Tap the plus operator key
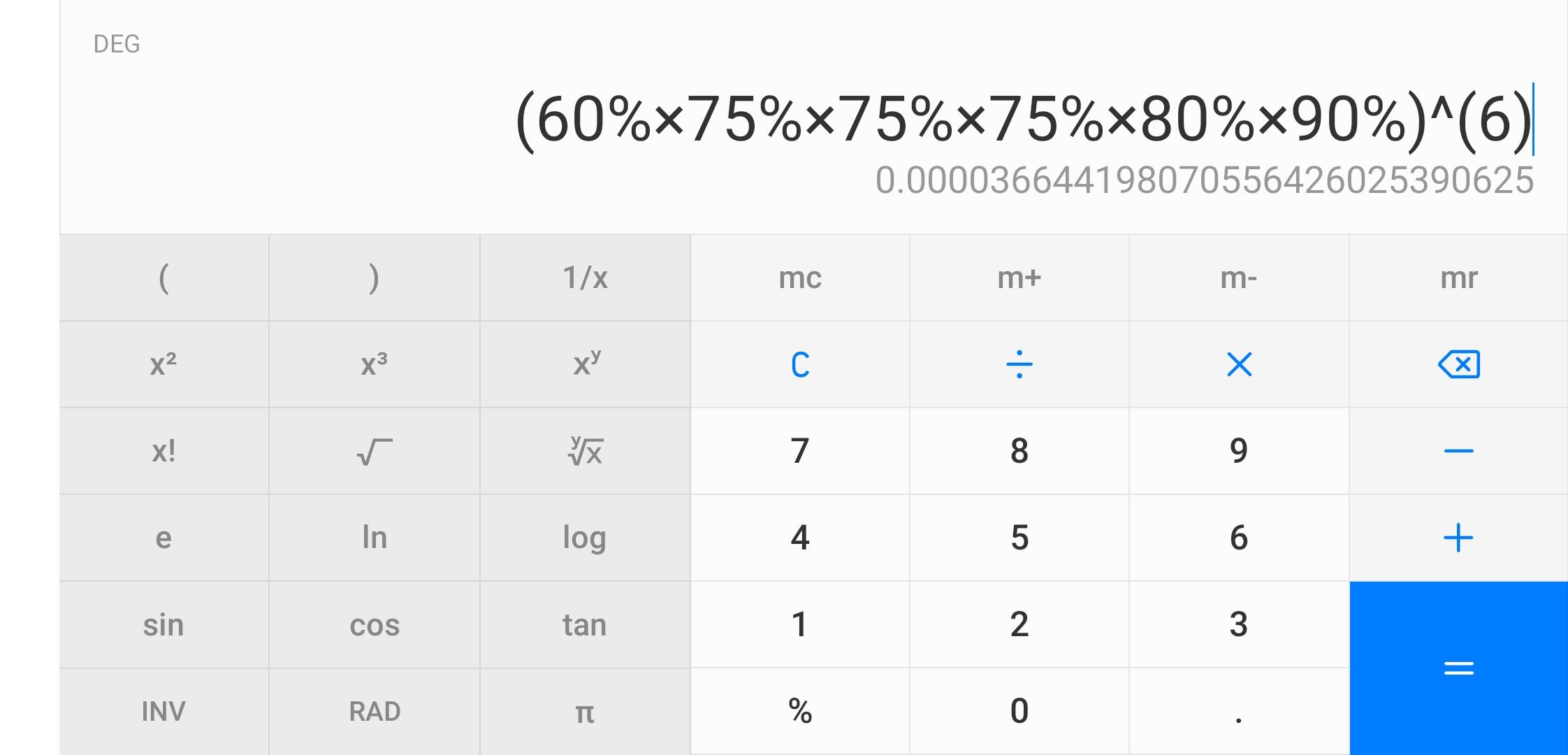Viewport: 1568px width, 755px height. [x=1458, y=538]
